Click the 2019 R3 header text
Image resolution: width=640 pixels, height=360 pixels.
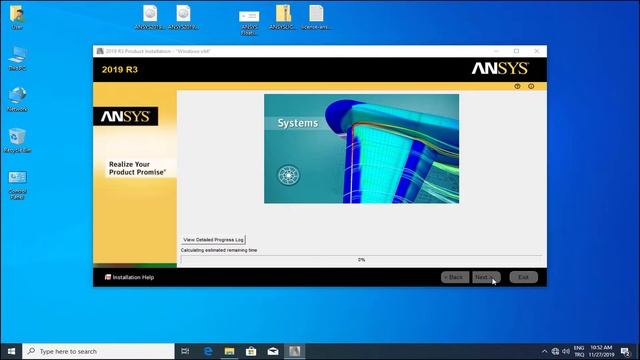(x=120, y=69)
